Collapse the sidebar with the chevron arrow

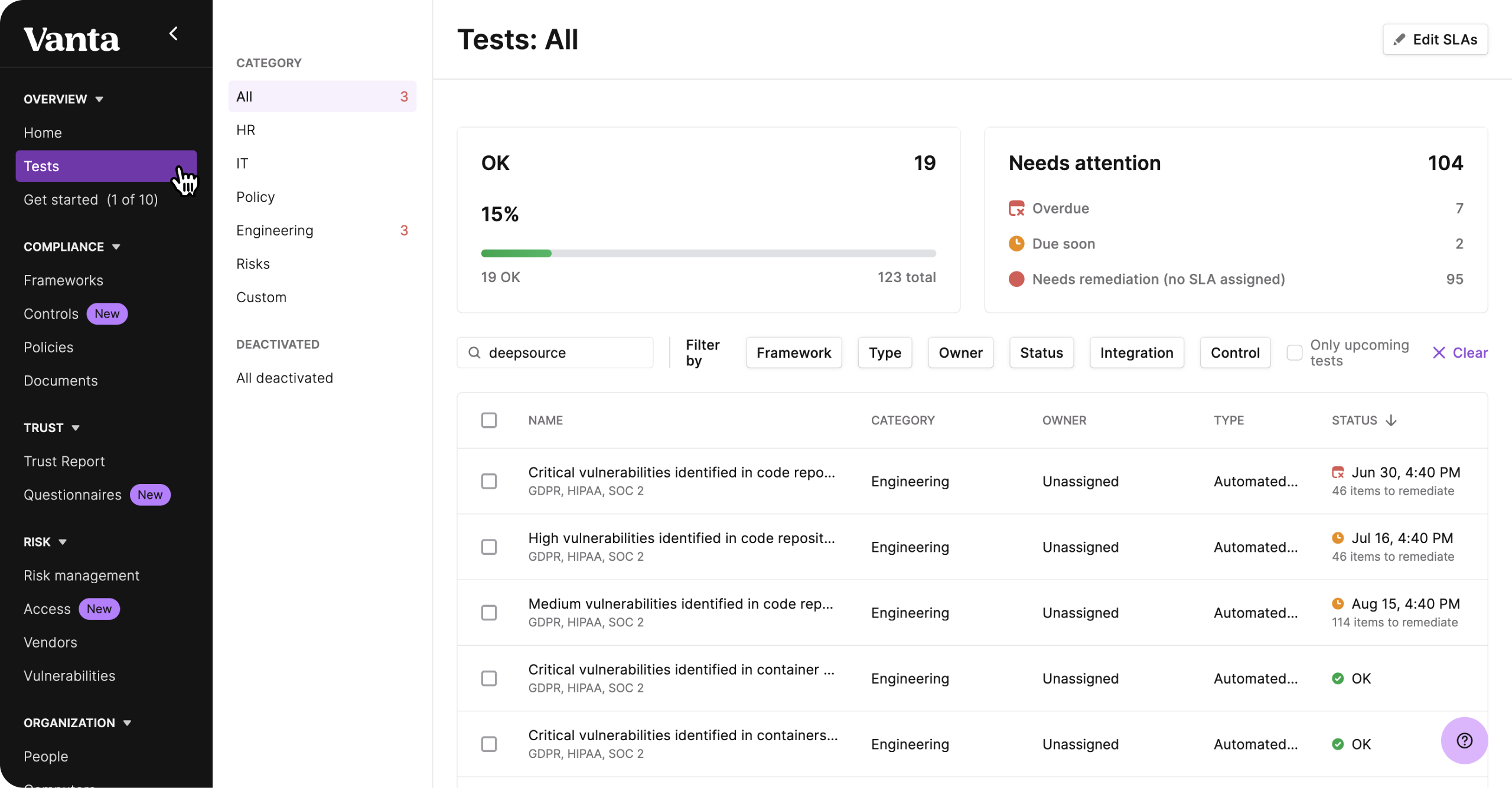pyautogui.click(x=173, y=34)
